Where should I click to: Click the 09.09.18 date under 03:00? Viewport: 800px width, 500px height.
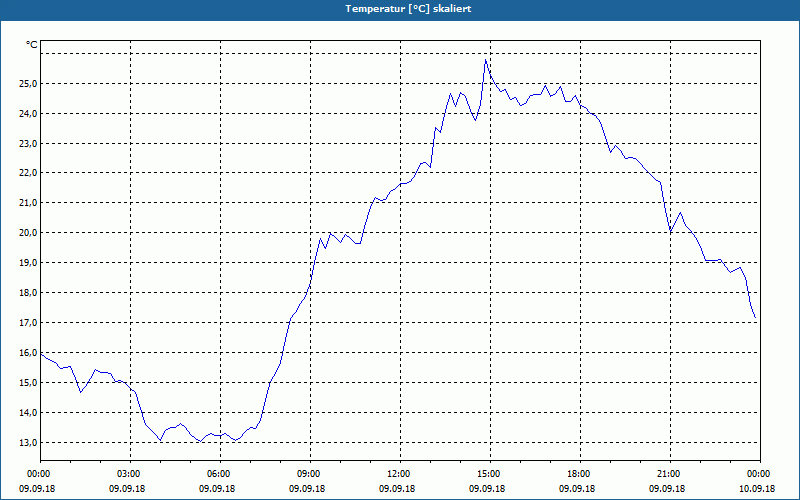tap(127, 489)
